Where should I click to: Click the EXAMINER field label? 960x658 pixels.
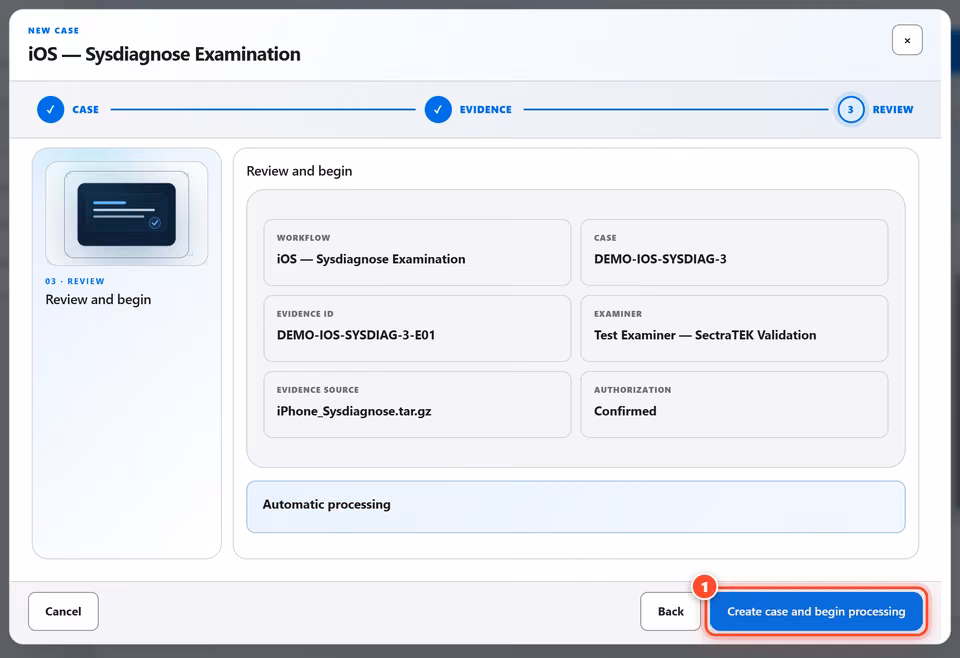(618, 313)
